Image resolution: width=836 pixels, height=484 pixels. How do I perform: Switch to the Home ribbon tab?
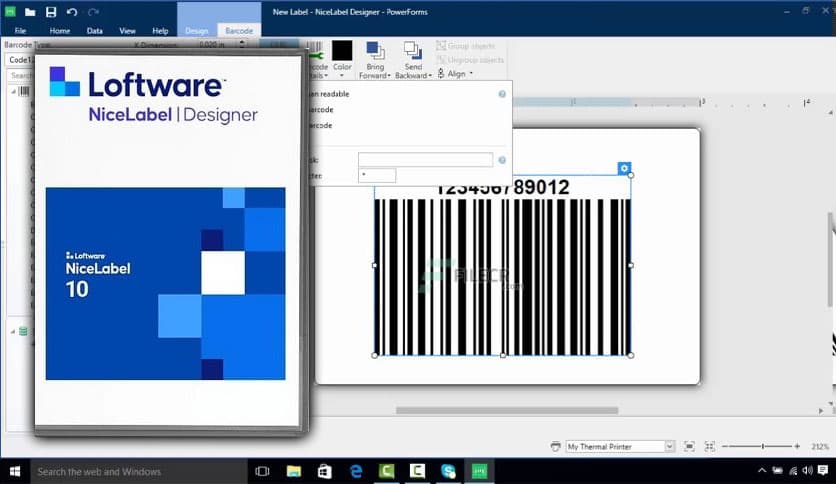pyautogui.click(x=60, y=31)
